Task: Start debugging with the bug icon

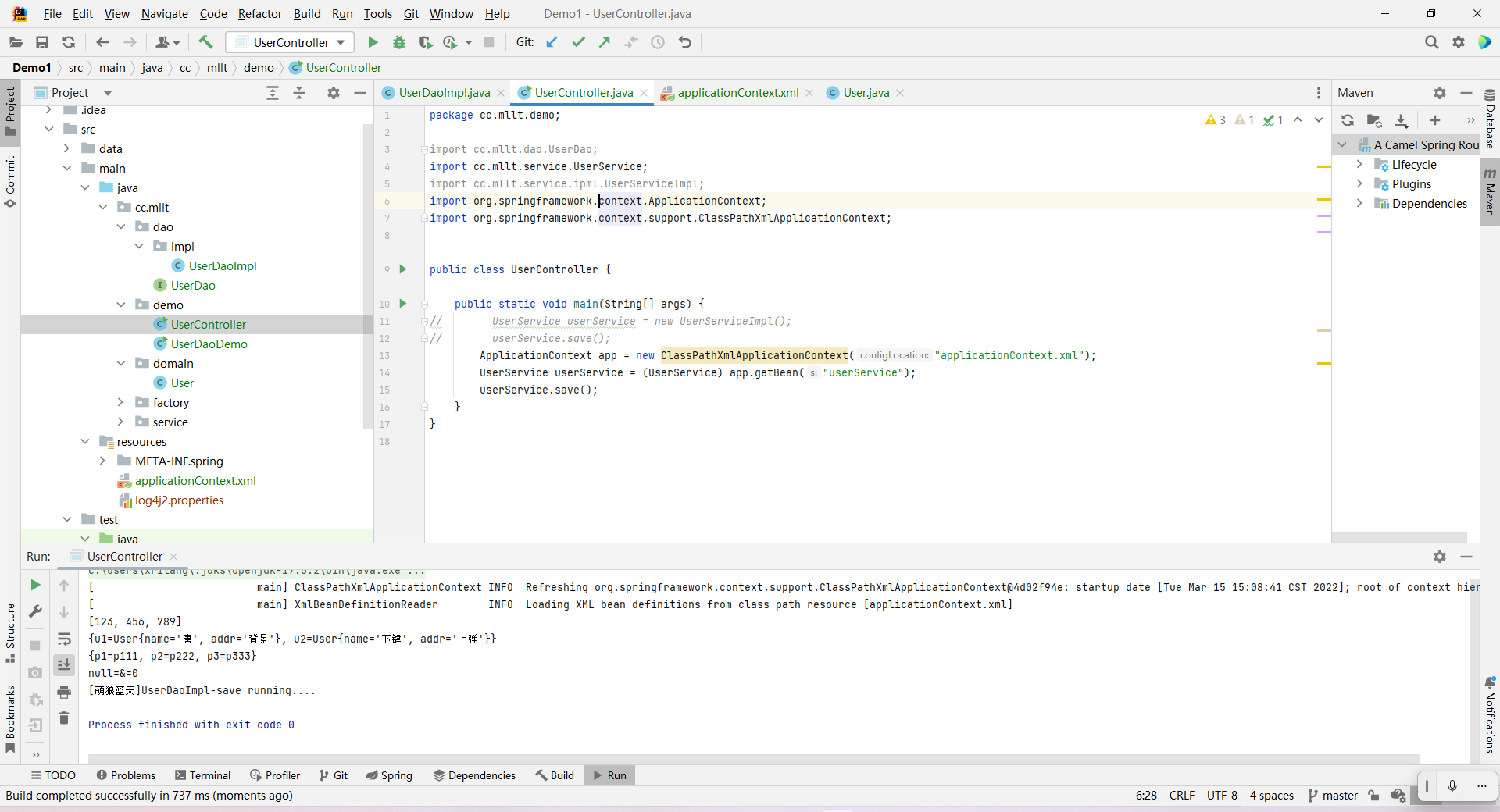Action: click(x=399, y=42)
